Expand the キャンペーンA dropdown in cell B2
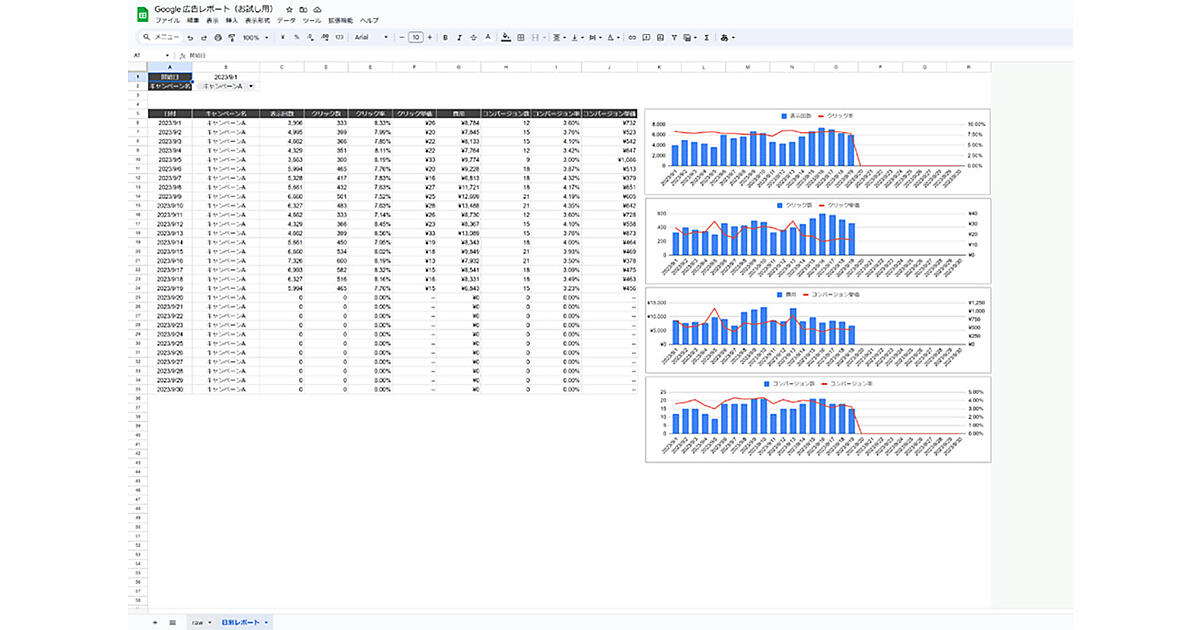 (251, 86)
